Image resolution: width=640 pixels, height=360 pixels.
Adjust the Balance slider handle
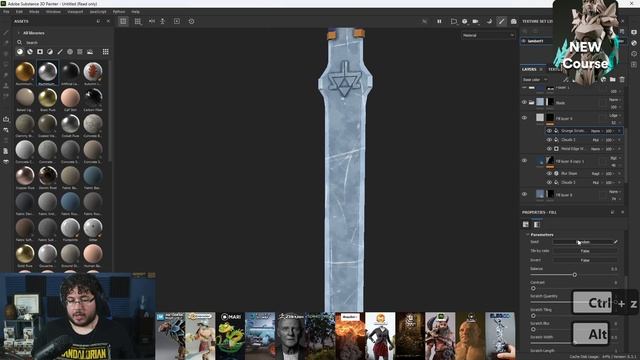575,275
